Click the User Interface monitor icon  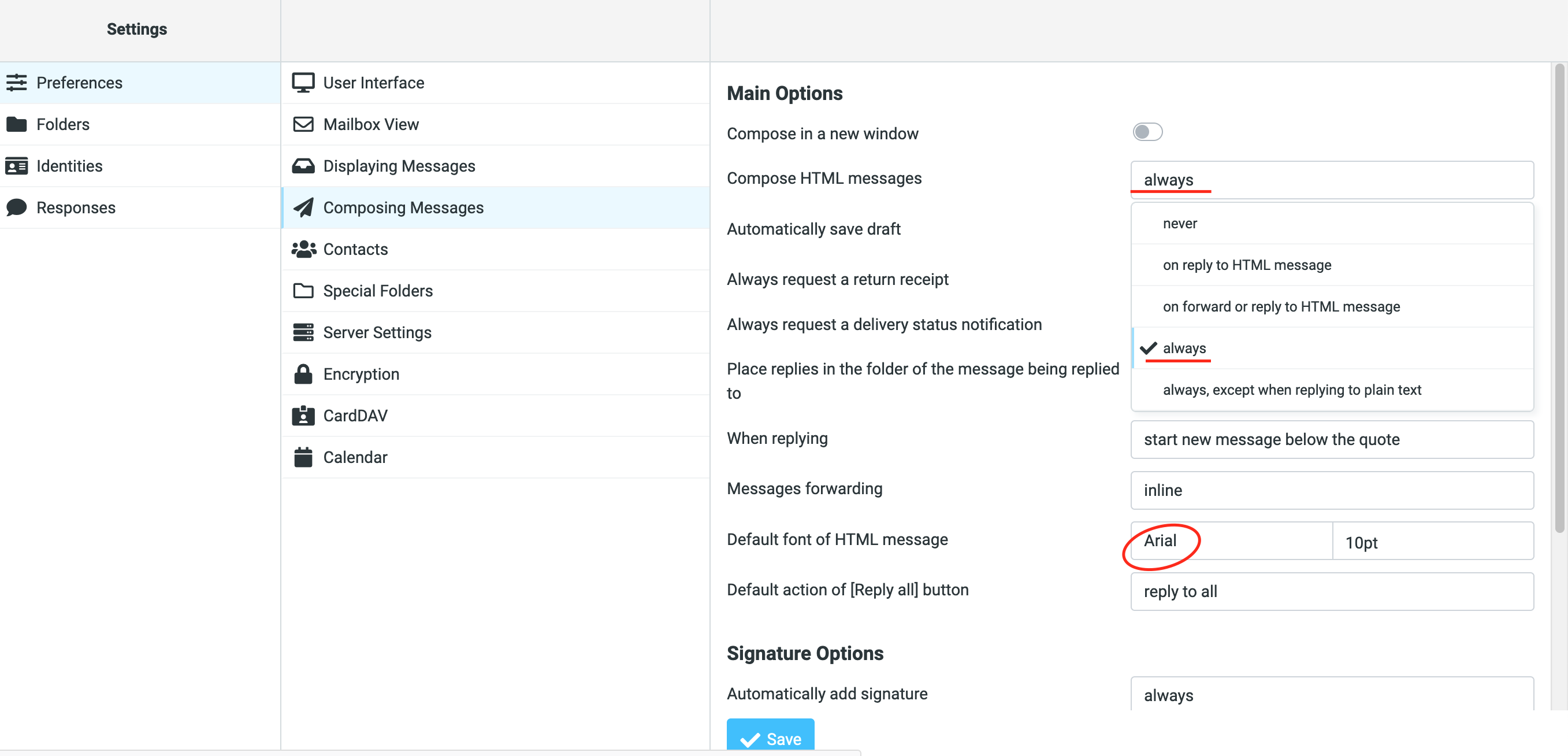coord(303,82)
